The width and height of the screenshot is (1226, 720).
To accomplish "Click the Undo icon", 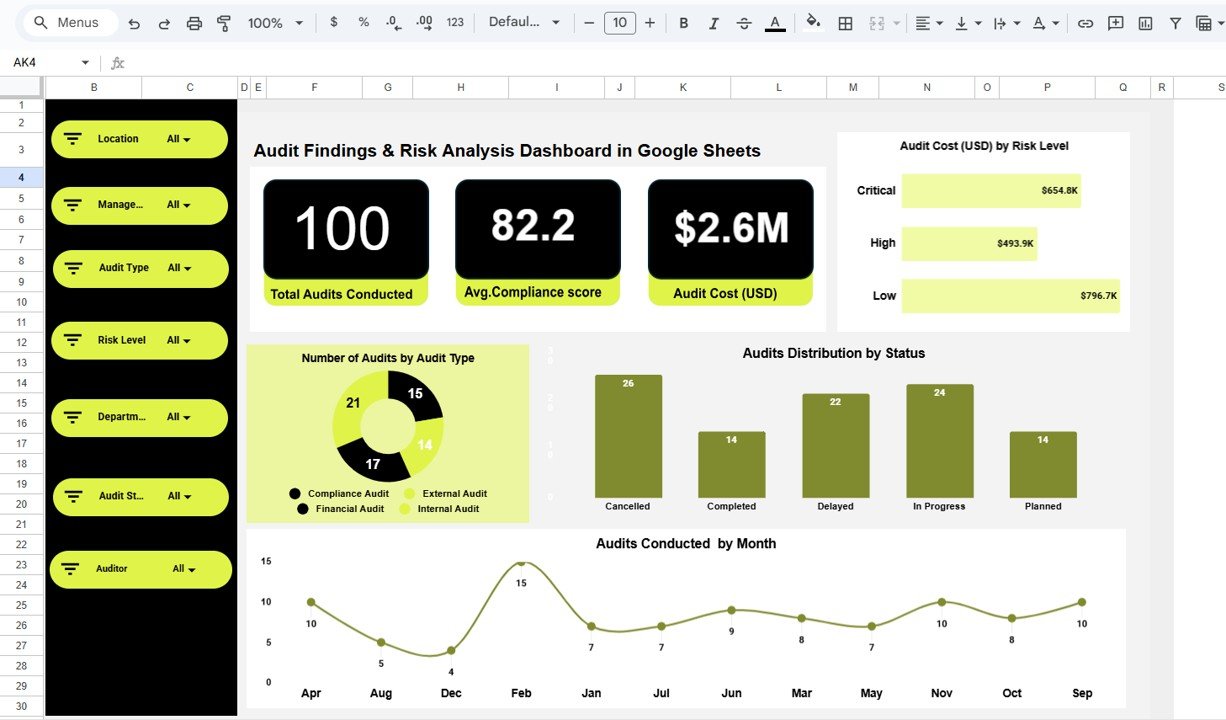I will [135, 22].
